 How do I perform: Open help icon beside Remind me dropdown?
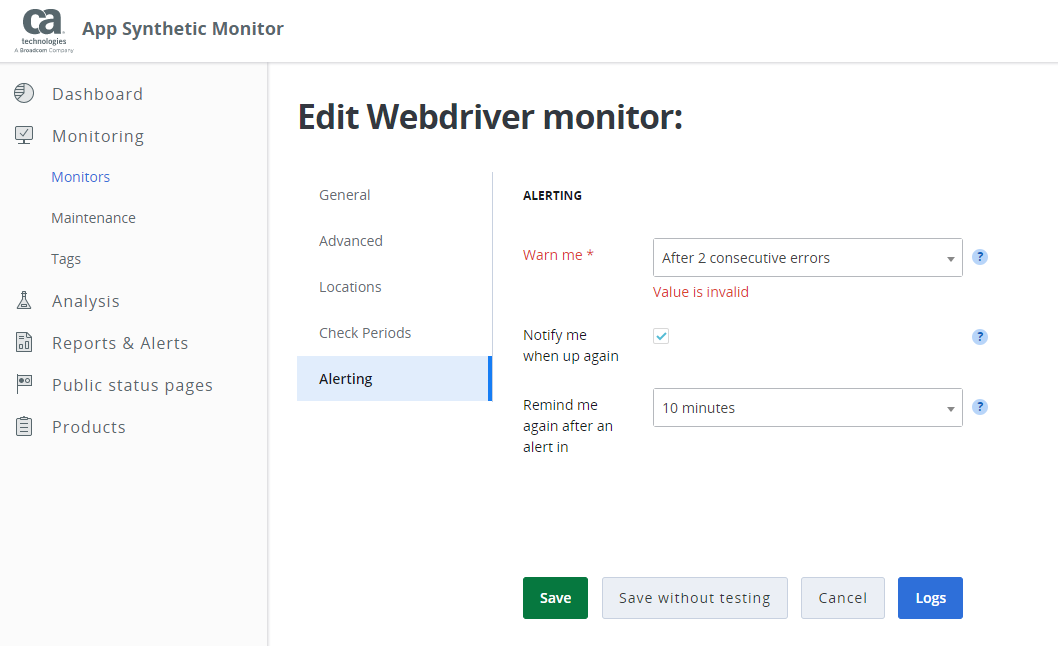(x=980, y=407)
